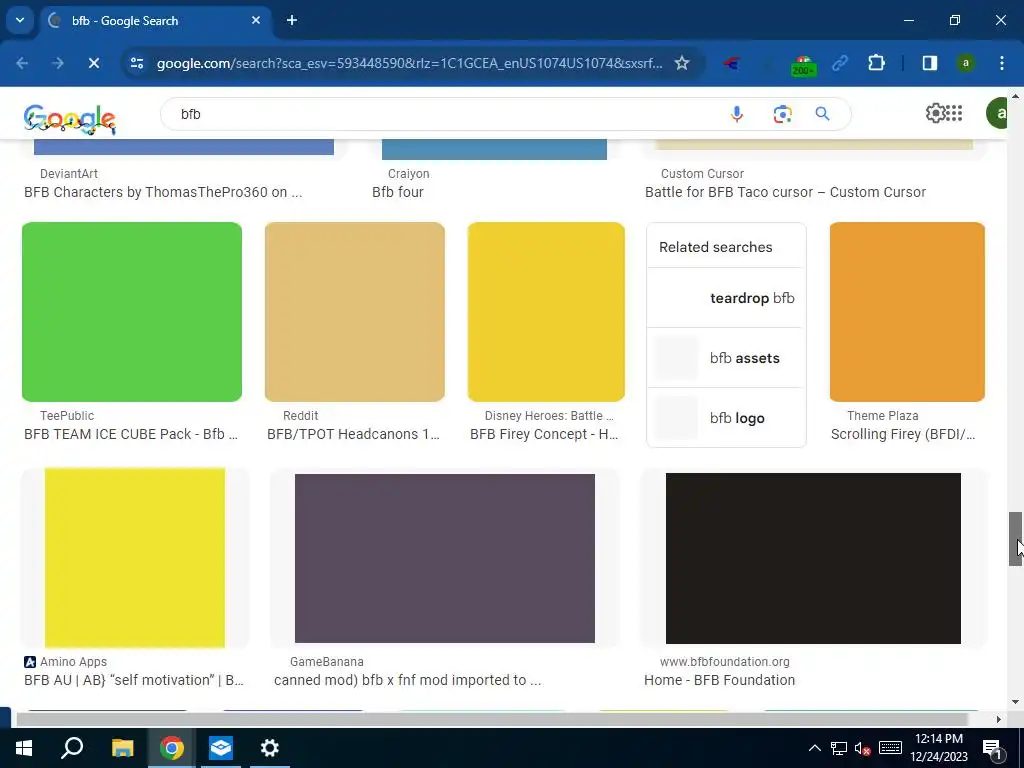Open BFB/TPOT Headcanons result title
Image resolution: width=1024 pixels, height=768 pixels.
[x=353, y=434]
